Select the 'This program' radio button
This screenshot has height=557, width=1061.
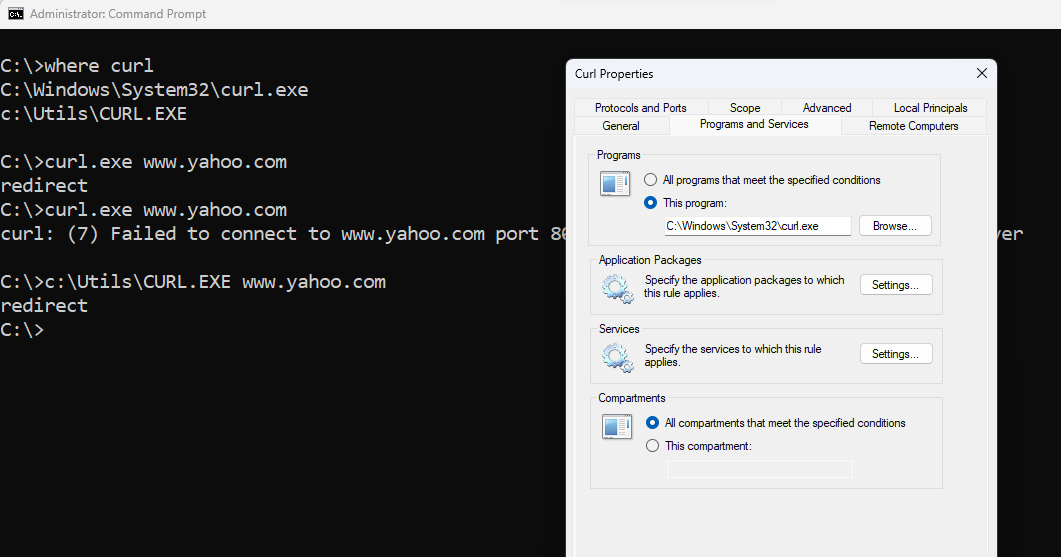(x=650, y=203)
